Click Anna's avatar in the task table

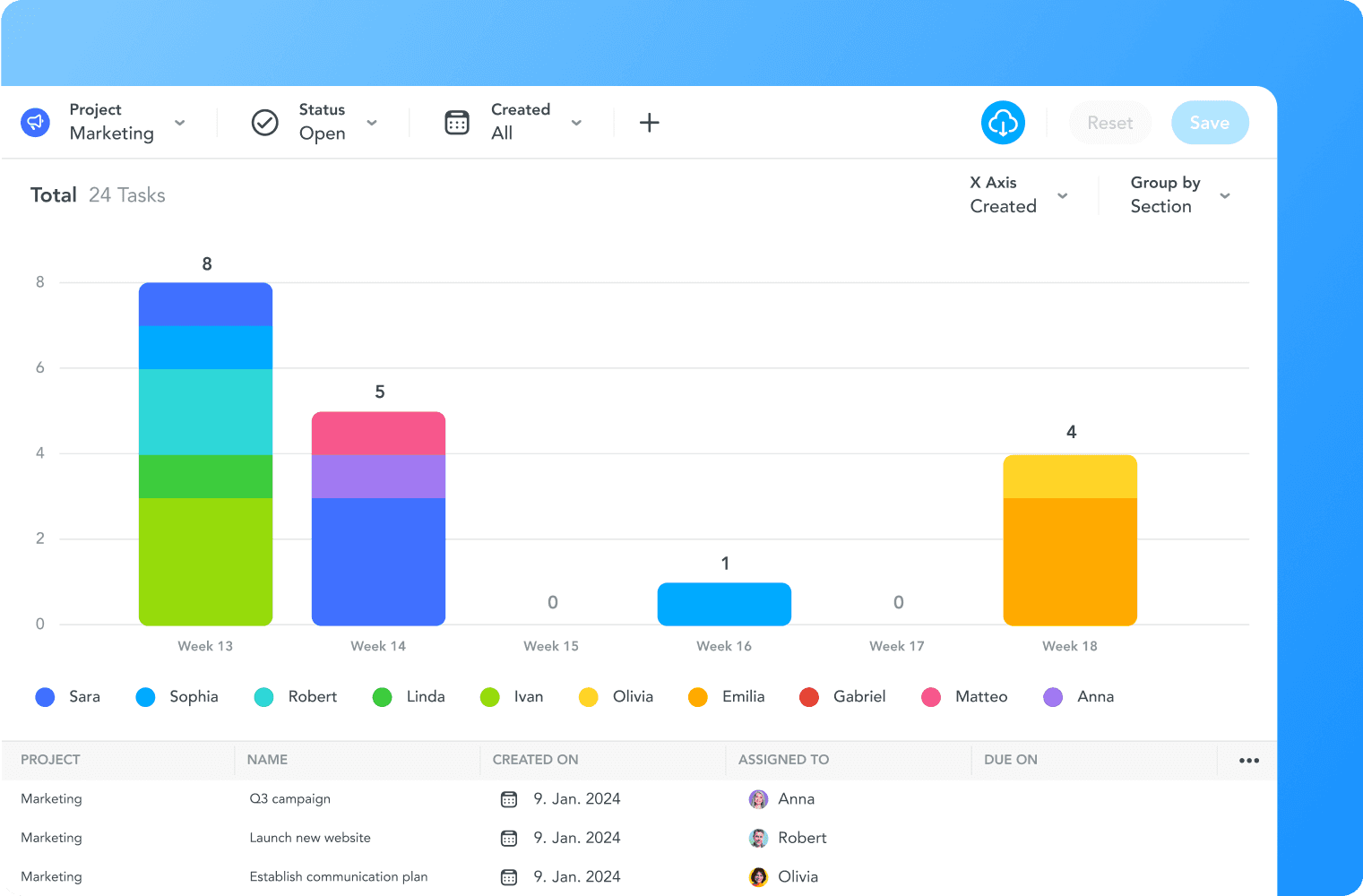pyautogui.click(x=758, y=798)
